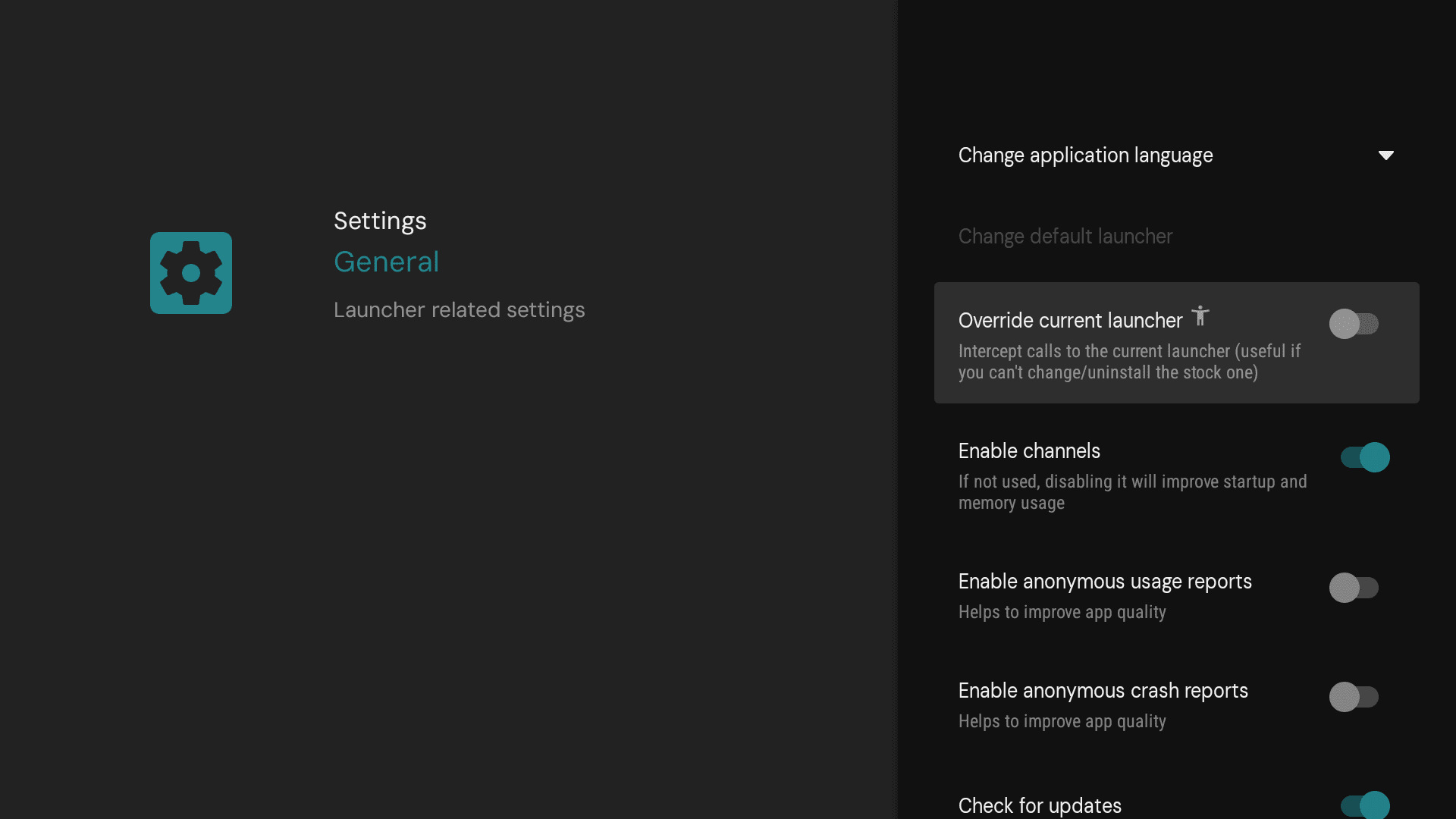Click the Settings heading
The image size is (1456, 819).
coord(379,221)
